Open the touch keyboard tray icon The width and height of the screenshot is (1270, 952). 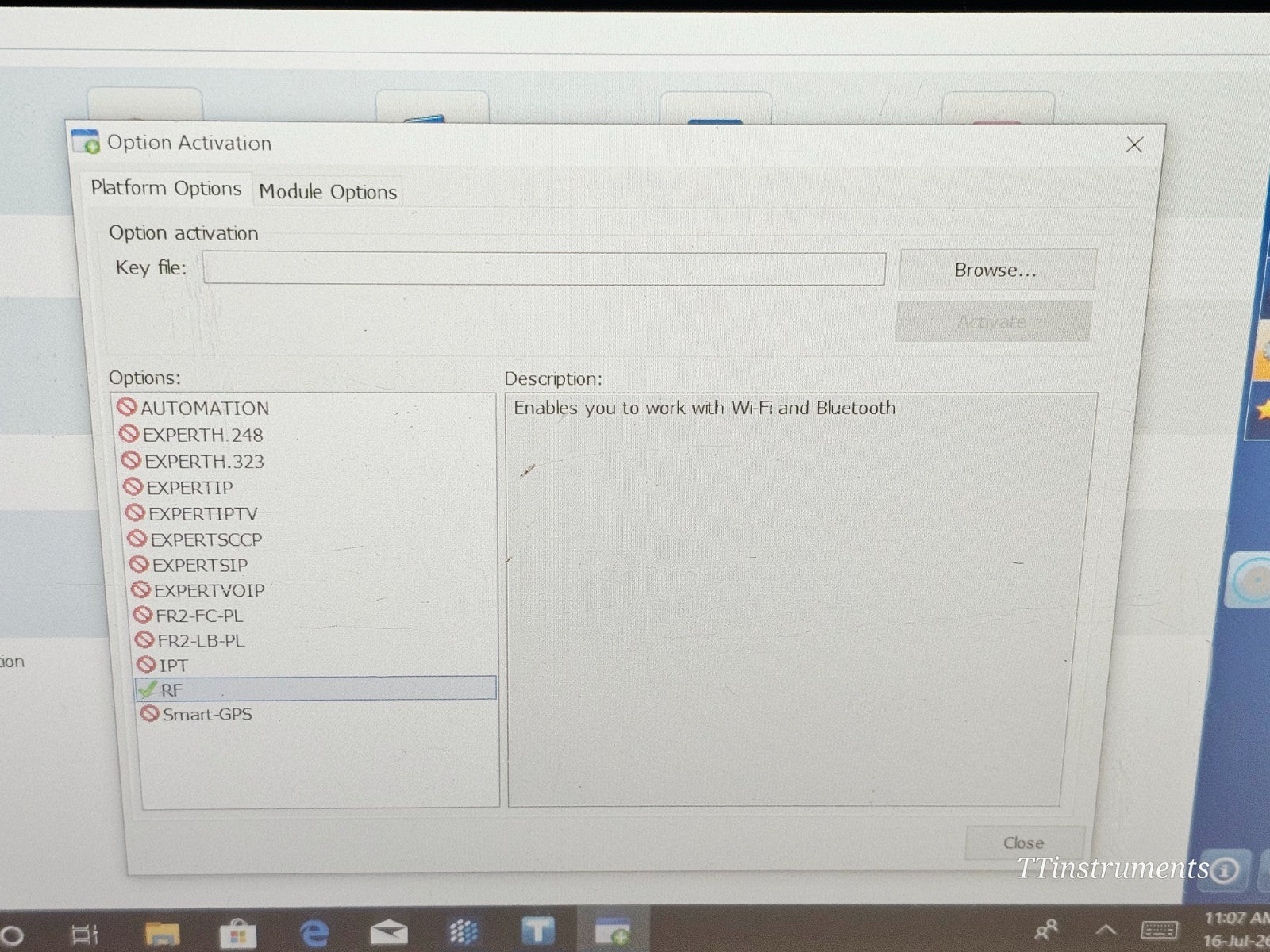coord(1159,930)
